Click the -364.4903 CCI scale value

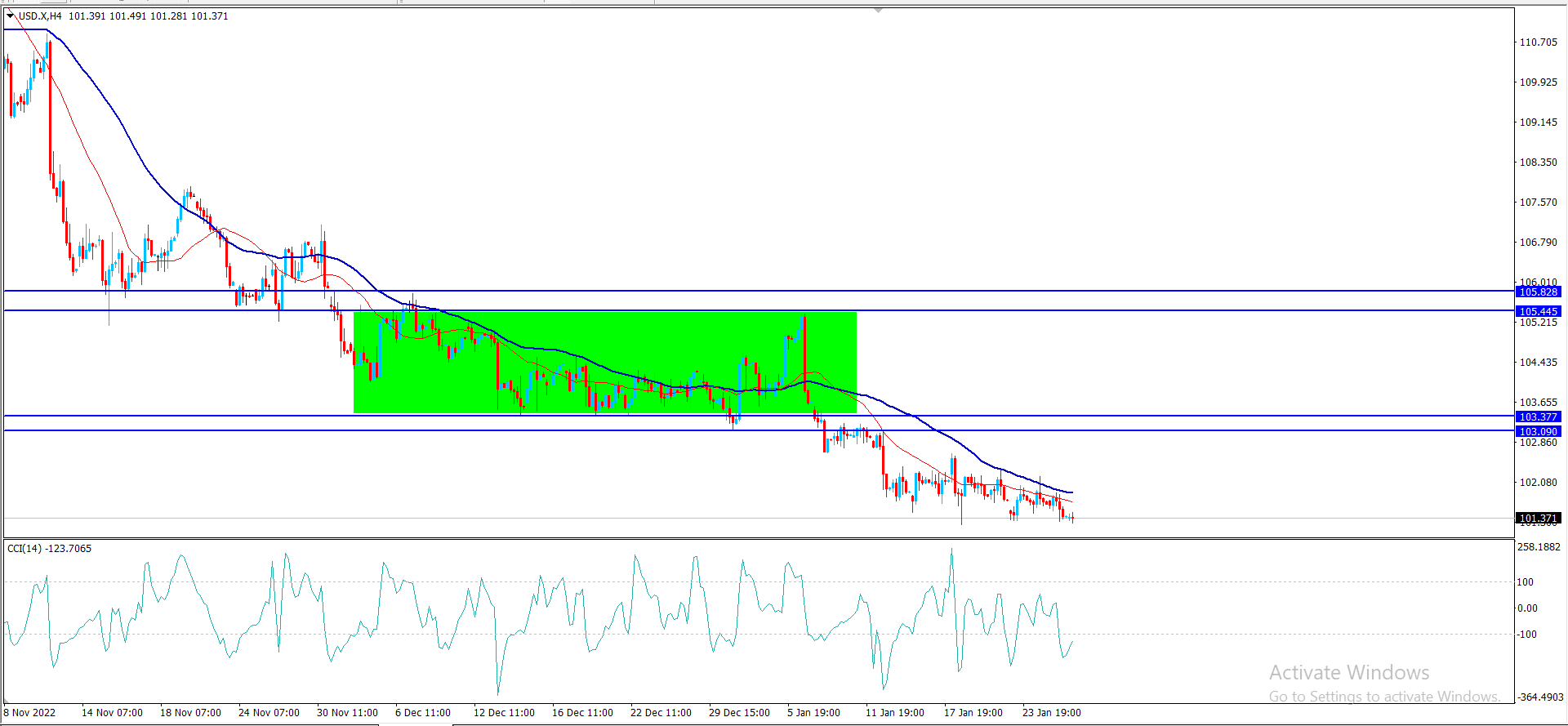click(x=1540, y=697)
